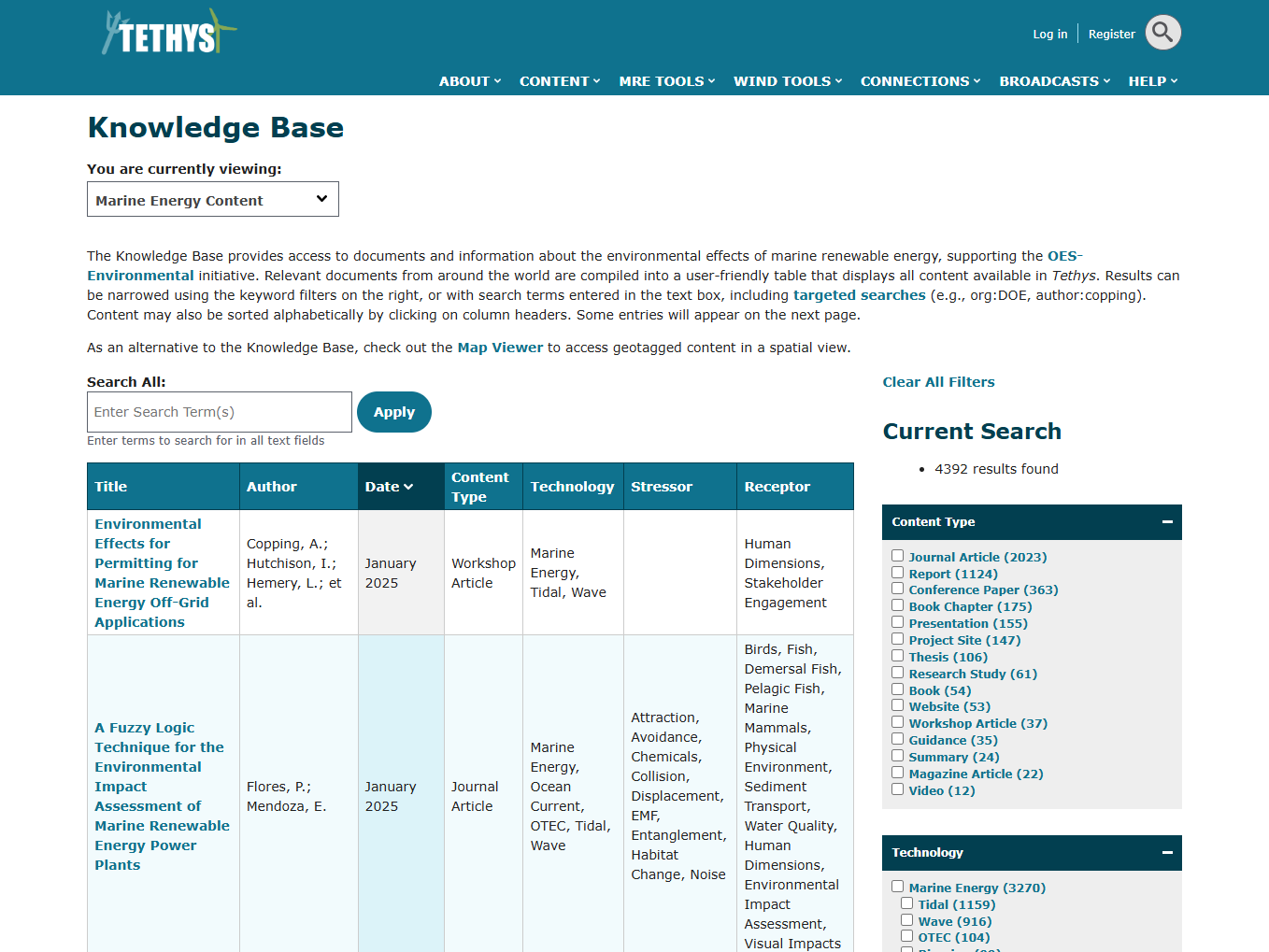Viewport: 1269px width, 952px height.
Task: Expand the MRE TOOLS menu
Action: 667,81
